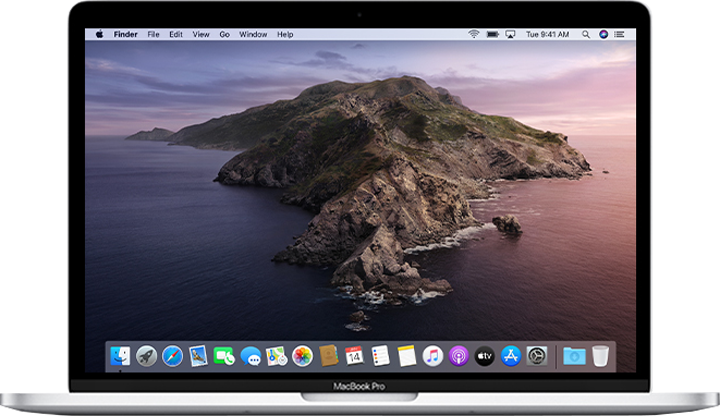Launch the Music app from dock

(x=433, y=356)
